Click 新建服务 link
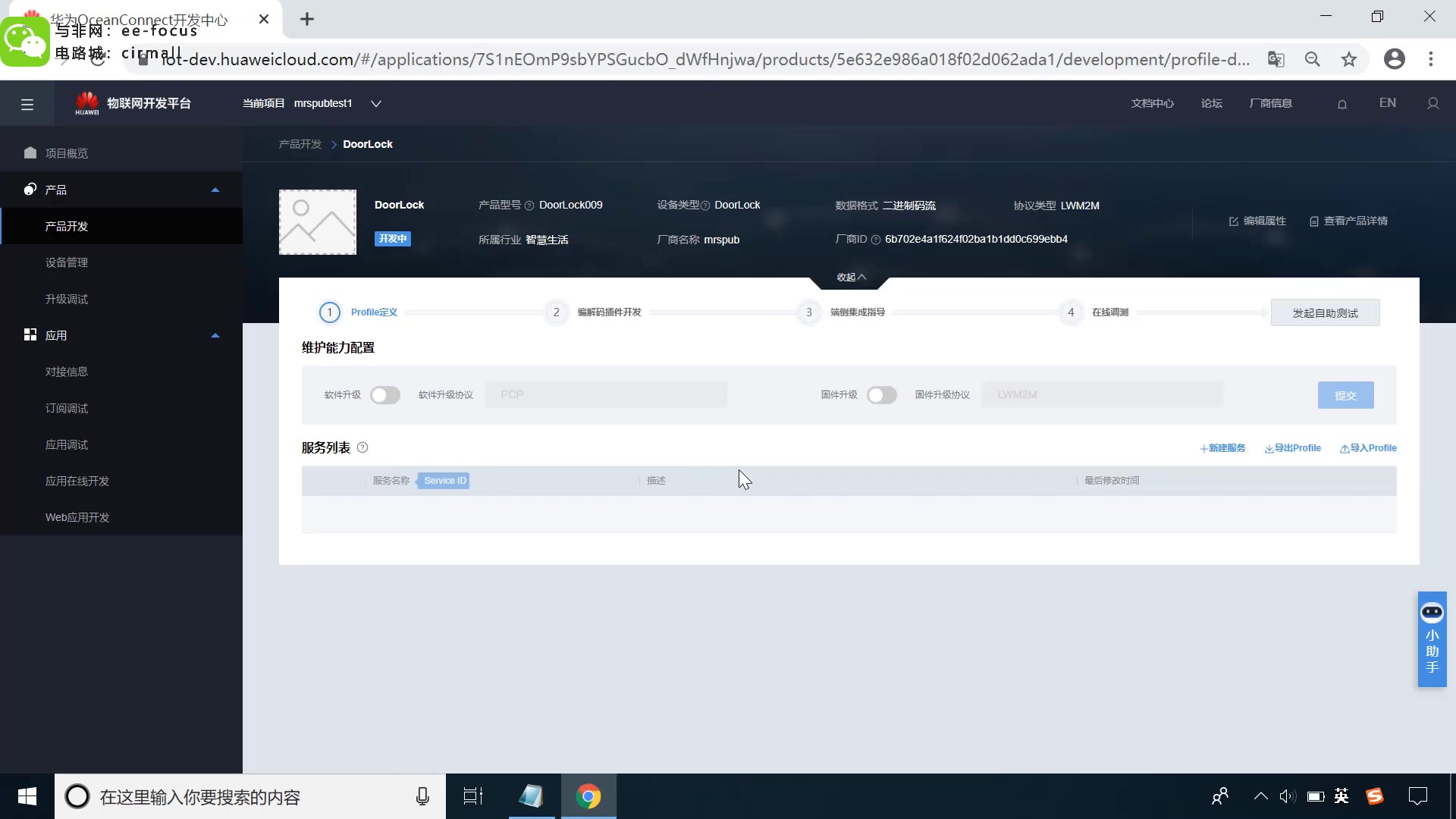Screen dimensions: 1456x819 pos(1222,448)
